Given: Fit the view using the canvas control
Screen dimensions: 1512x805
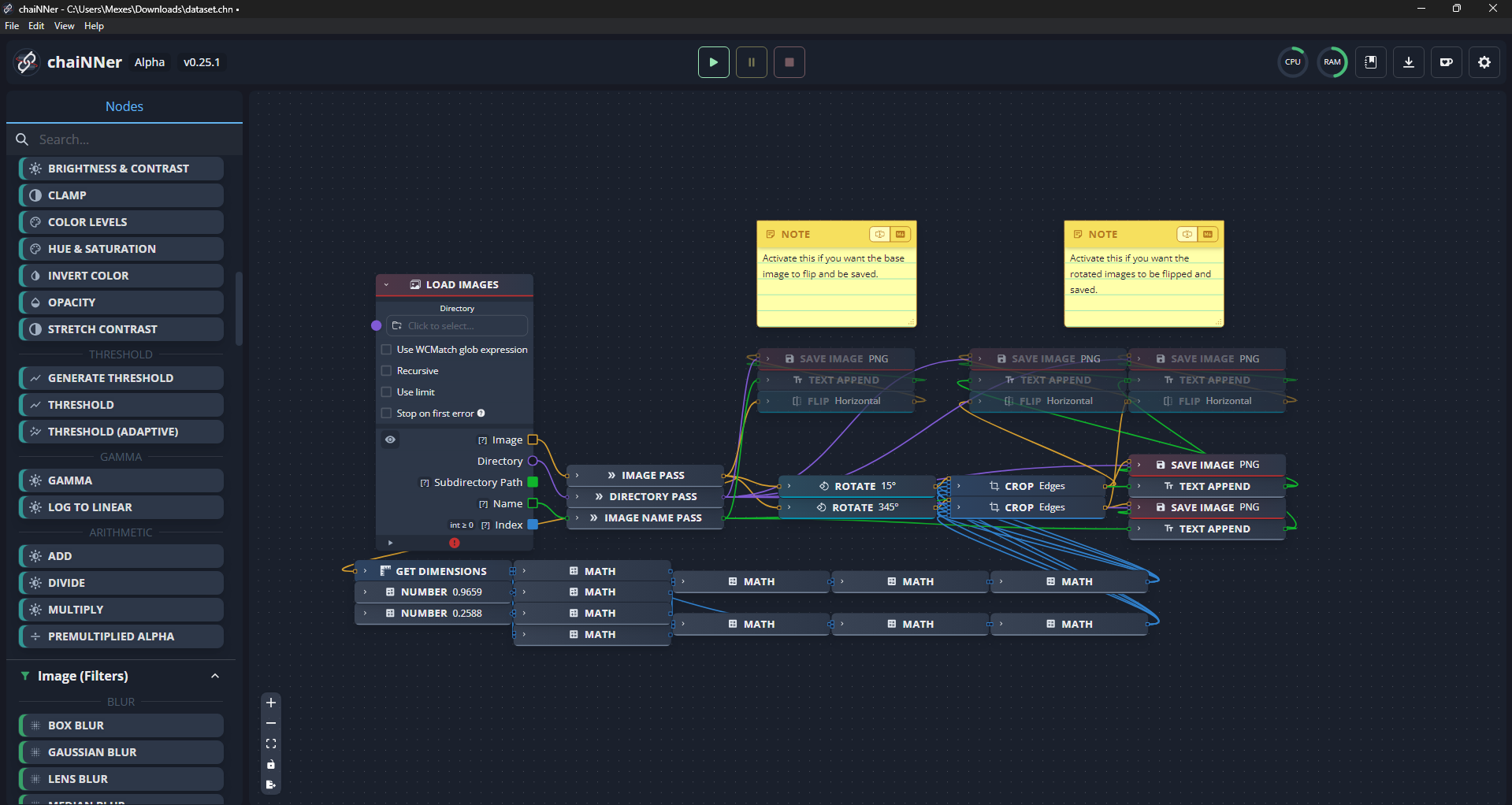Looking at the screenshot, I should click(271, 744).
